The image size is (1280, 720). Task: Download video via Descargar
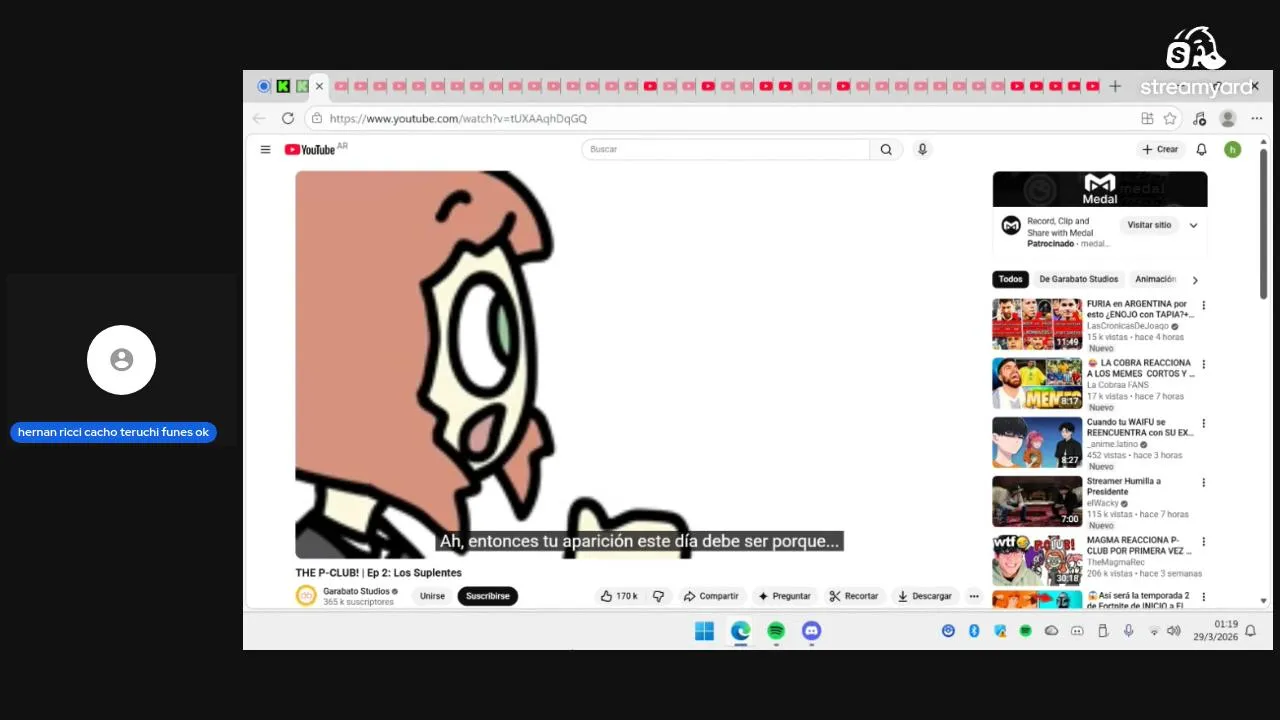pyautogui.click(x=924, y=596)
